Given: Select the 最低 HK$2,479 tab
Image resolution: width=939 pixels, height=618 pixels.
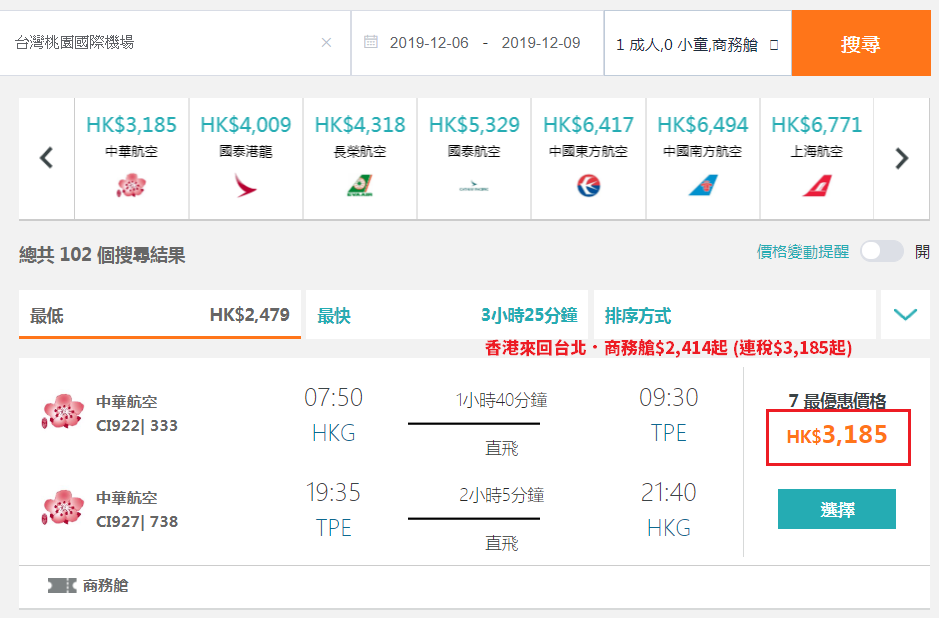Looking at the screenshot, I should point(160,314).
